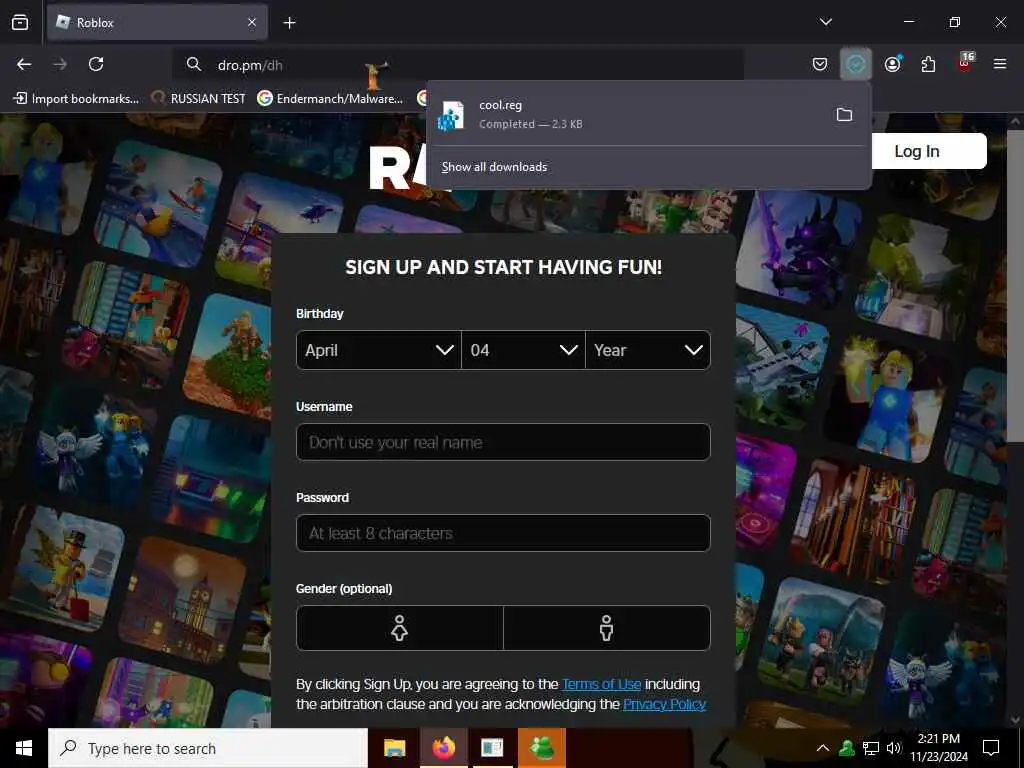Close the Roblox browser tab
Screen dimensions: 1024x768
pos(252,22)
